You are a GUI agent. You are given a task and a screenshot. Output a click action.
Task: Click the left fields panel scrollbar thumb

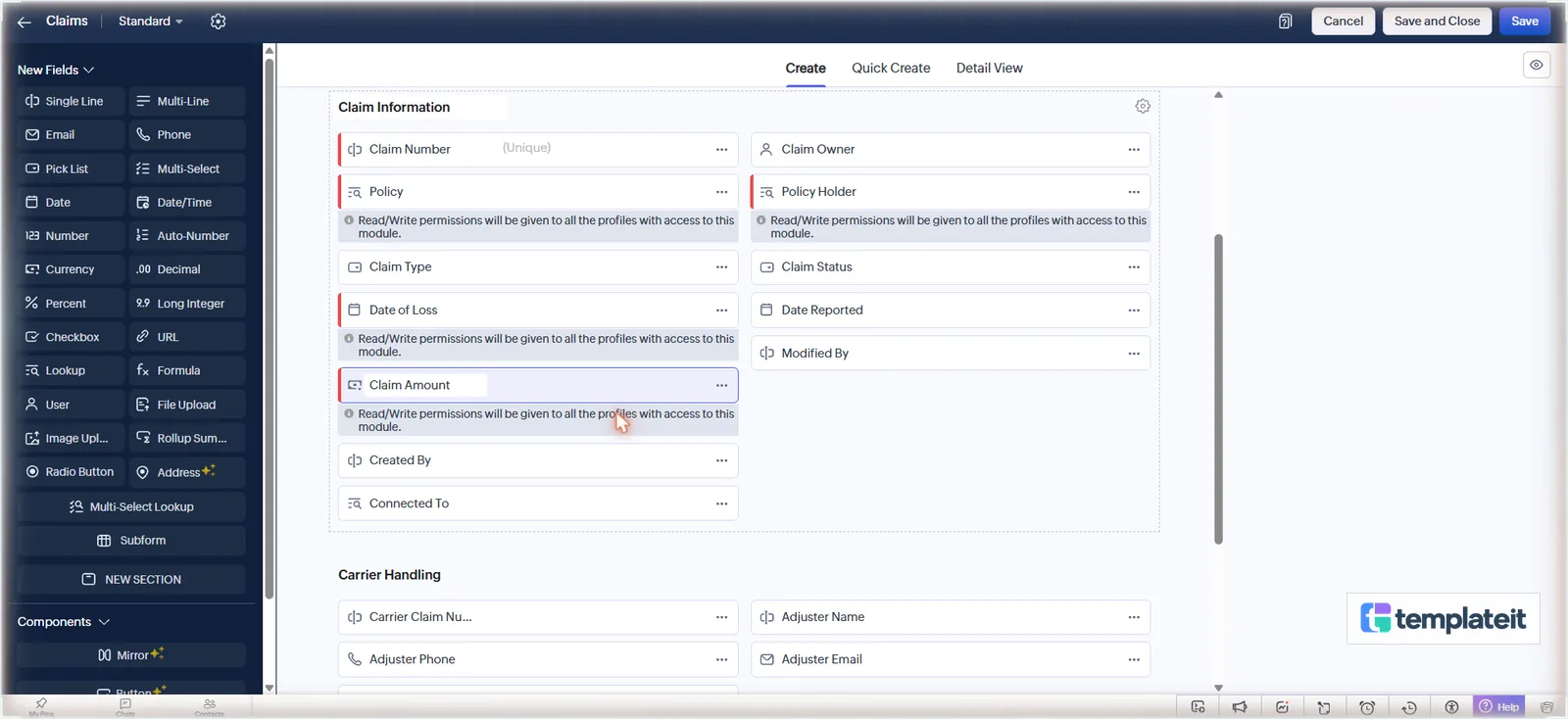click(269, 328)
